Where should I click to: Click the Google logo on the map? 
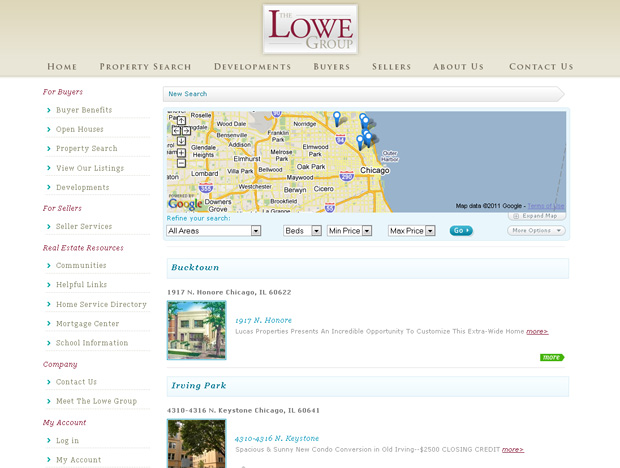[x=185, y=204]
